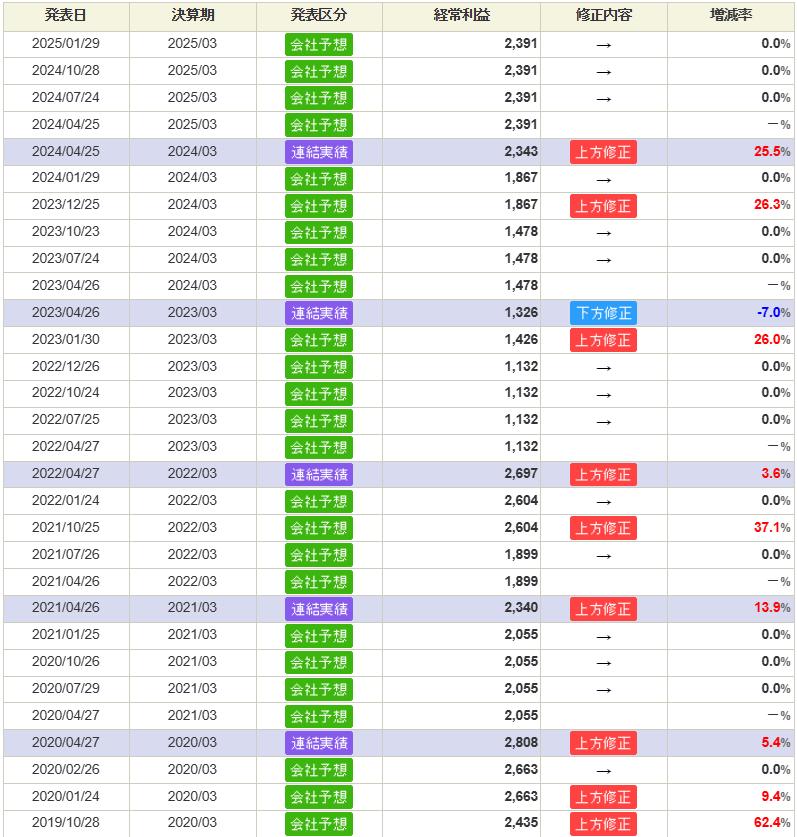Click the 発表日 column header
The image size is (797, 837).
point(66,16)
